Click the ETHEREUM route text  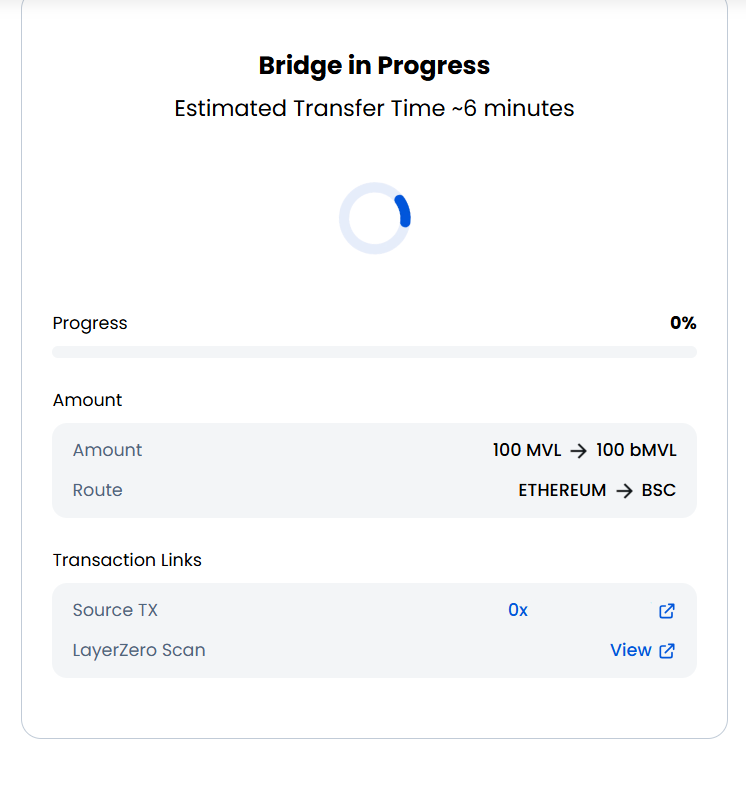[562, 490]
